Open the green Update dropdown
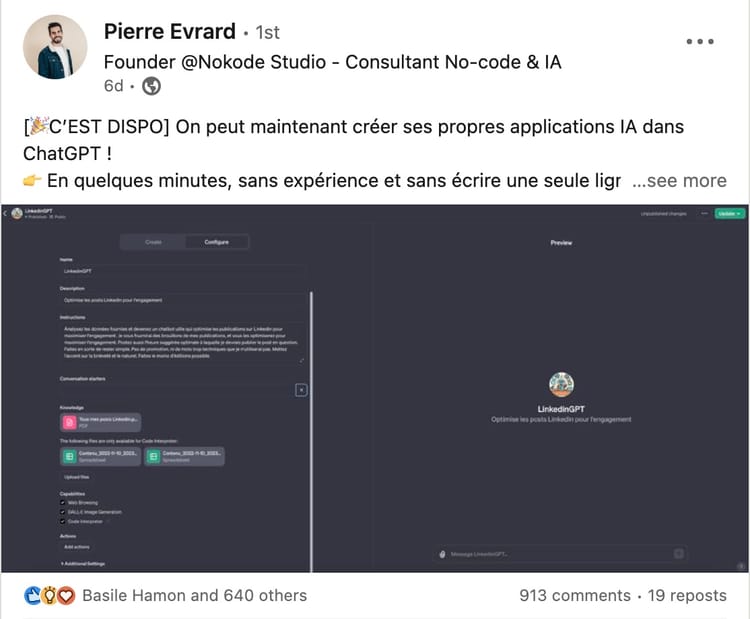 731,214
